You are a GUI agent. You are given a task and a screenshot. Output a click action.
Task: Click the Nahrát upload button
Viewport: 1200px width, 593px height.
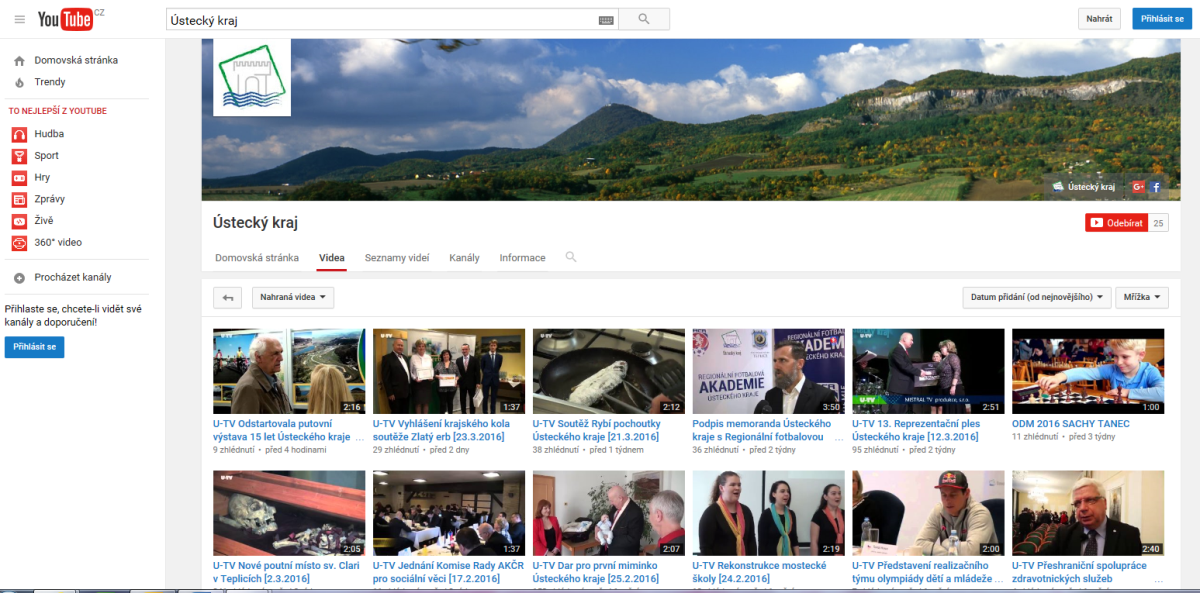coord(1100,19)
